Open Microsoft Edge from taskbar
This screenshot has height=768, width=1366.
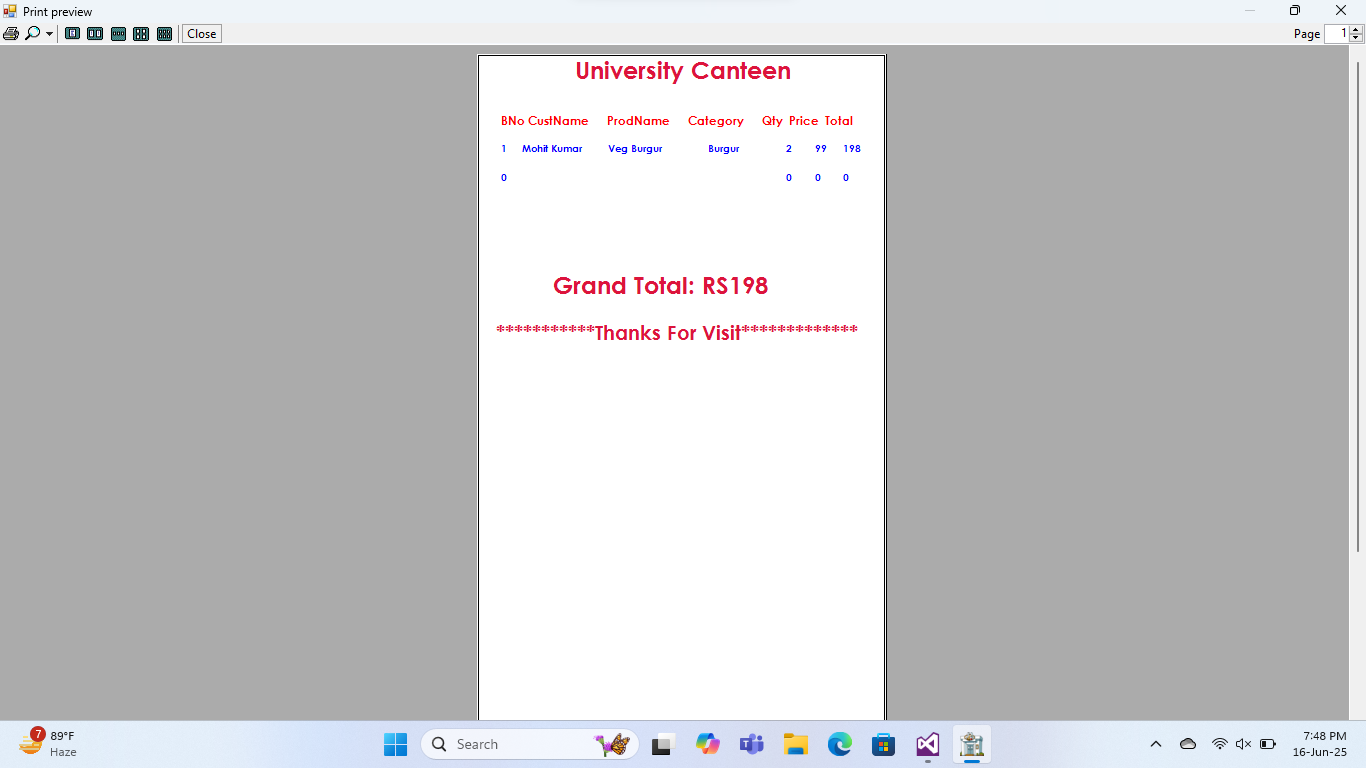click(839, 744)
